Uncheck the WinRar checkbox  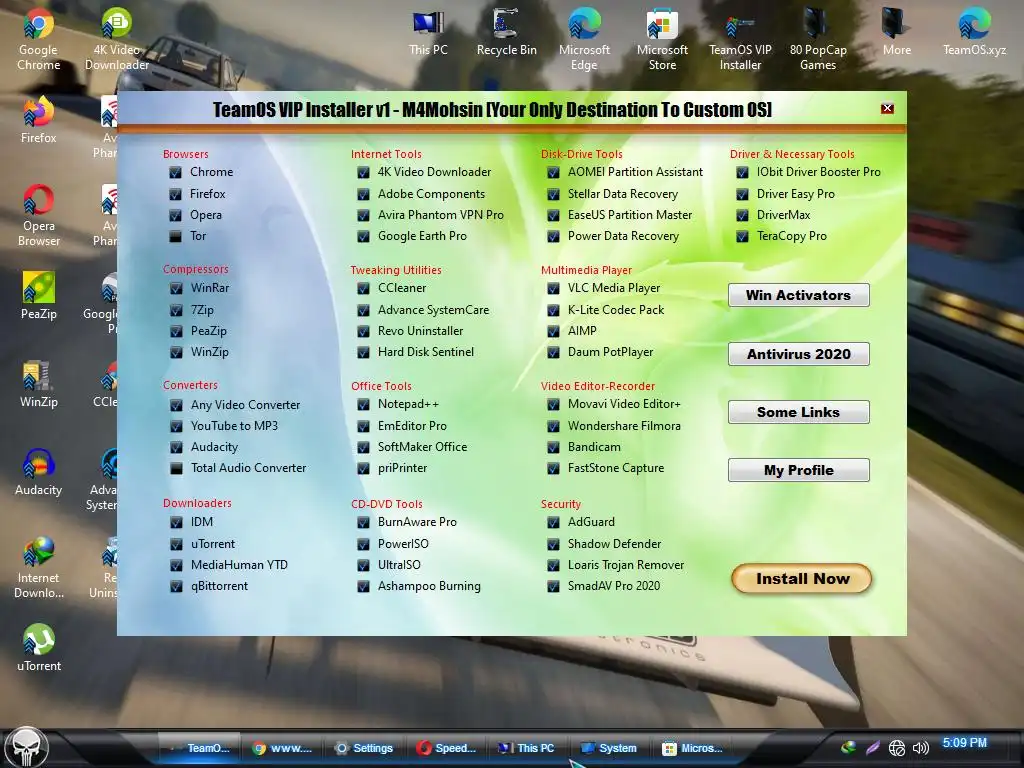176,288
